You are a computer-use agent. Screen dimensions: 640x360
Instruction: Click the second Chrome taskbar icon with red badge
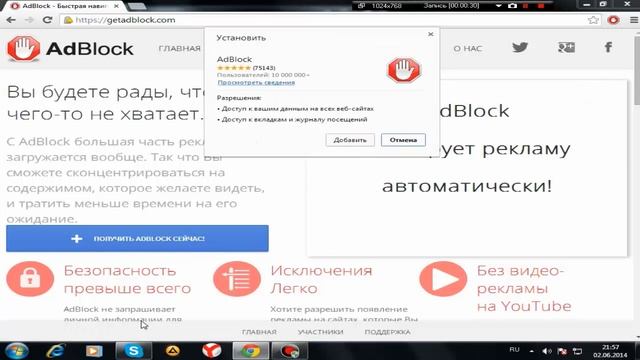[289, 351]
